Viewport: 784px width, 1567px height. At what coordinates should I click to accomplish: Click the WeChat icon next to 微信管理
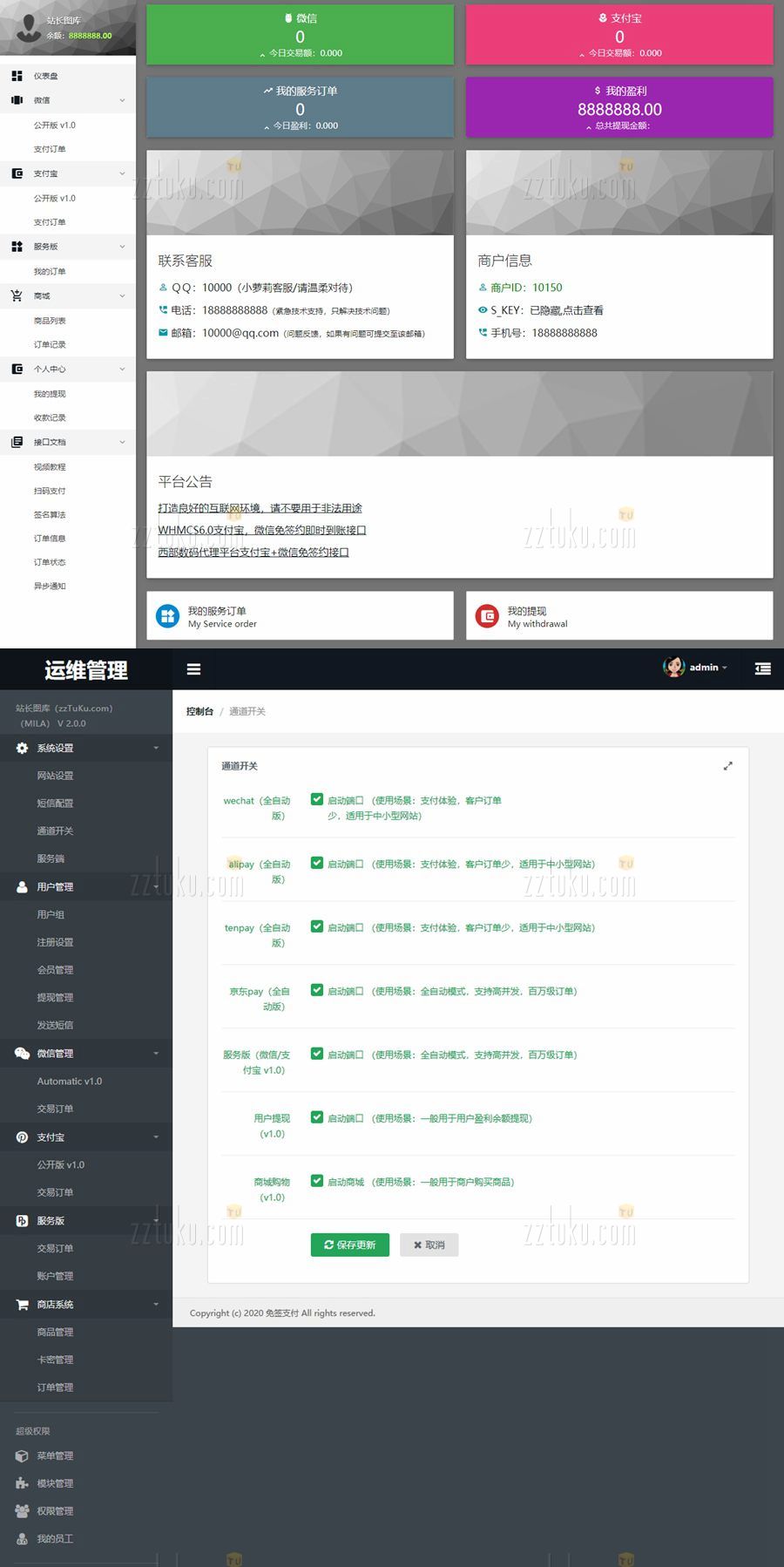pyautogui.click(x=23, y=1053)
